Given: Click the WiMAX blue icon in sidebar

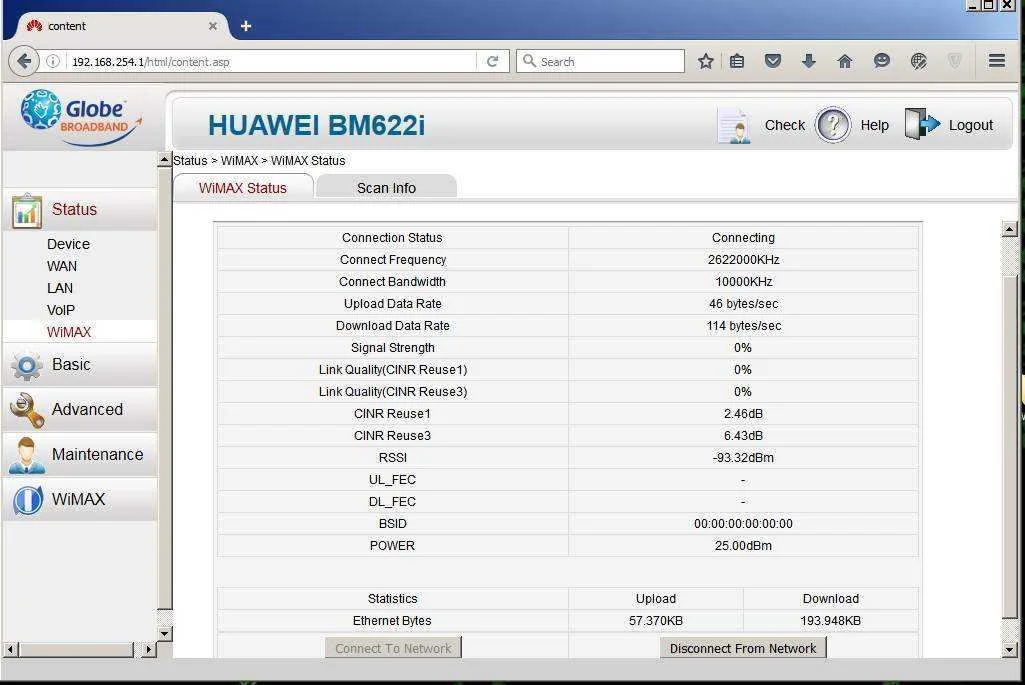Looking at the screenshot, I should 27,501.
